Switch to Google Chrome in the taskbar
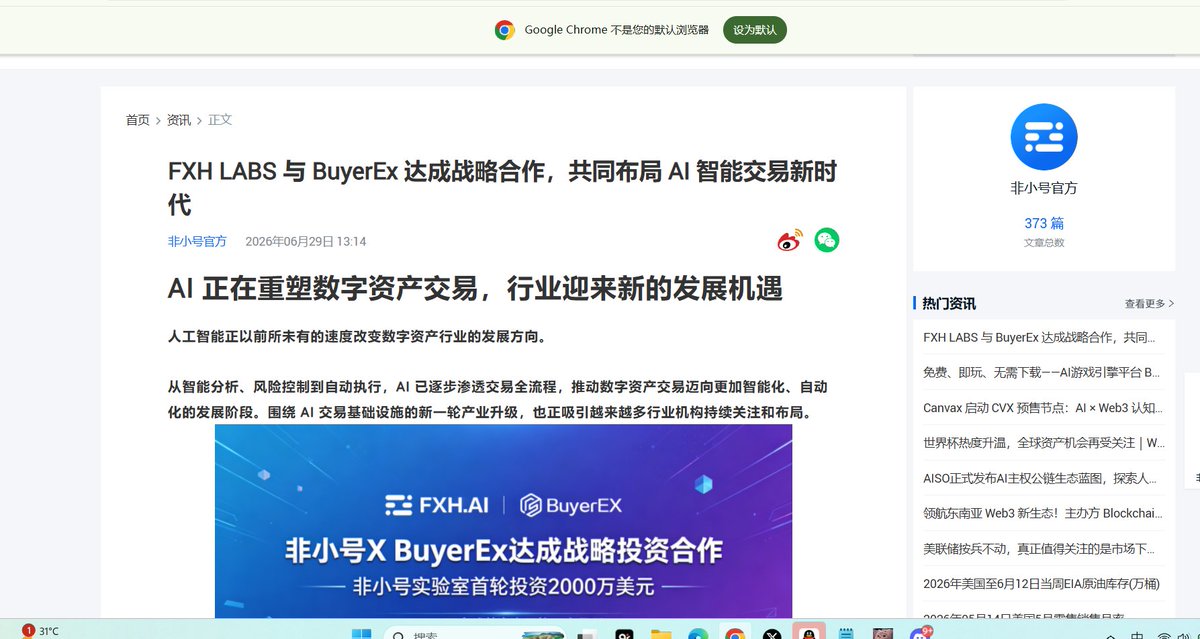 coord(735,635)
